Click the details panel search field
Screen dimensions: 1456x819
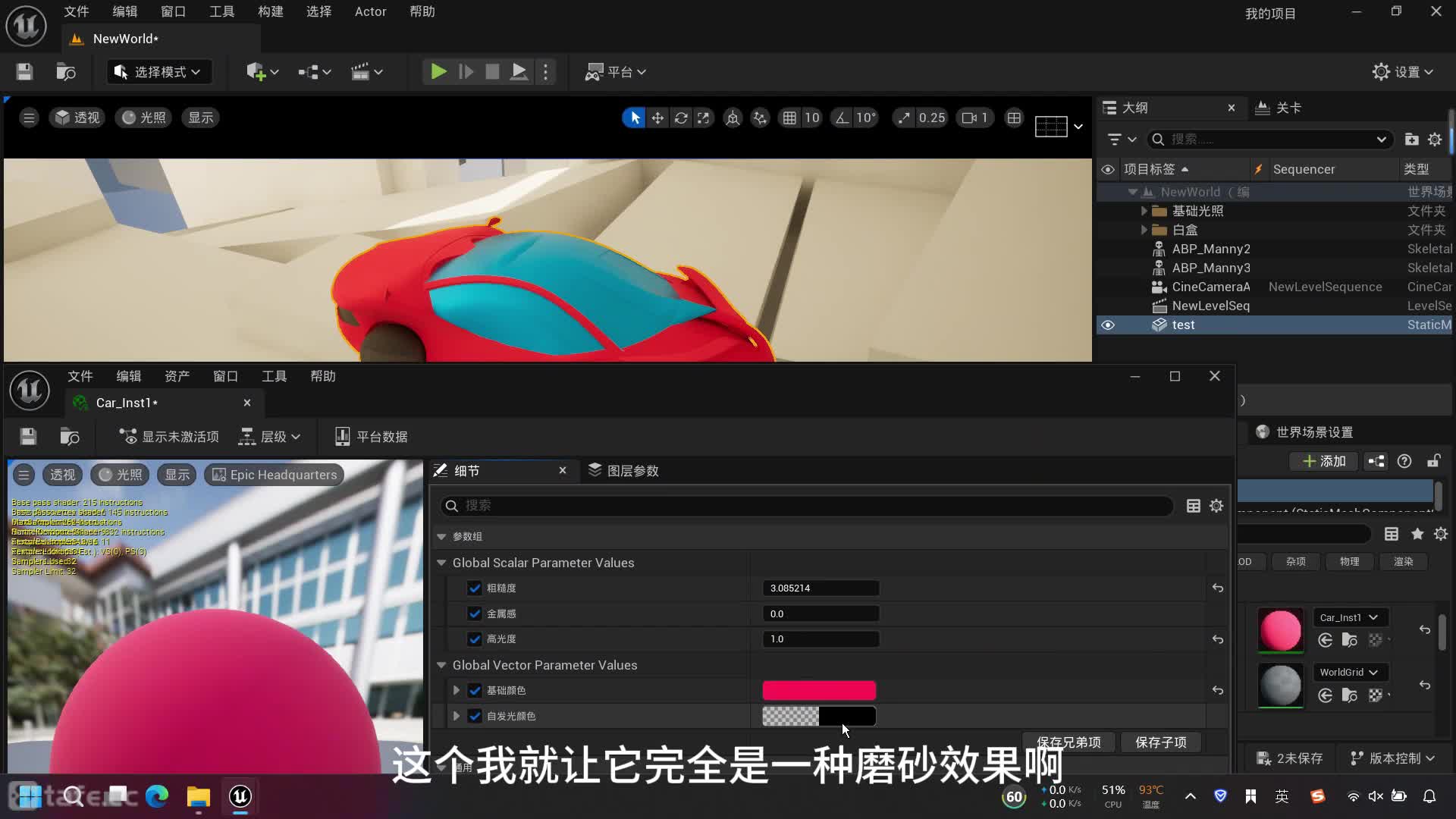808,506
